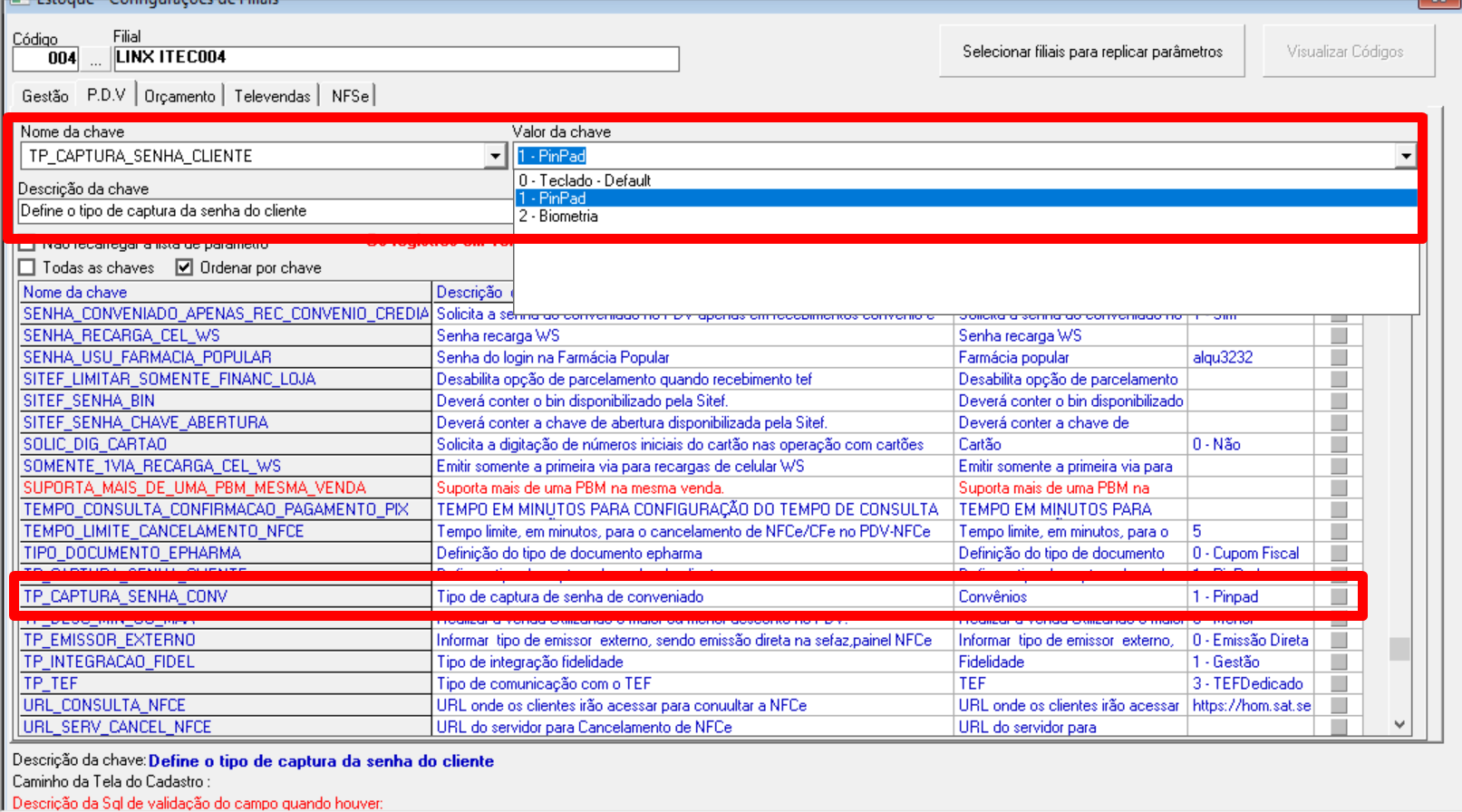Toggle checkbox in SENHA_RECARGA_CEL_WS row
Screen dimensions: 1462x812
click(x=1339, y=335)
